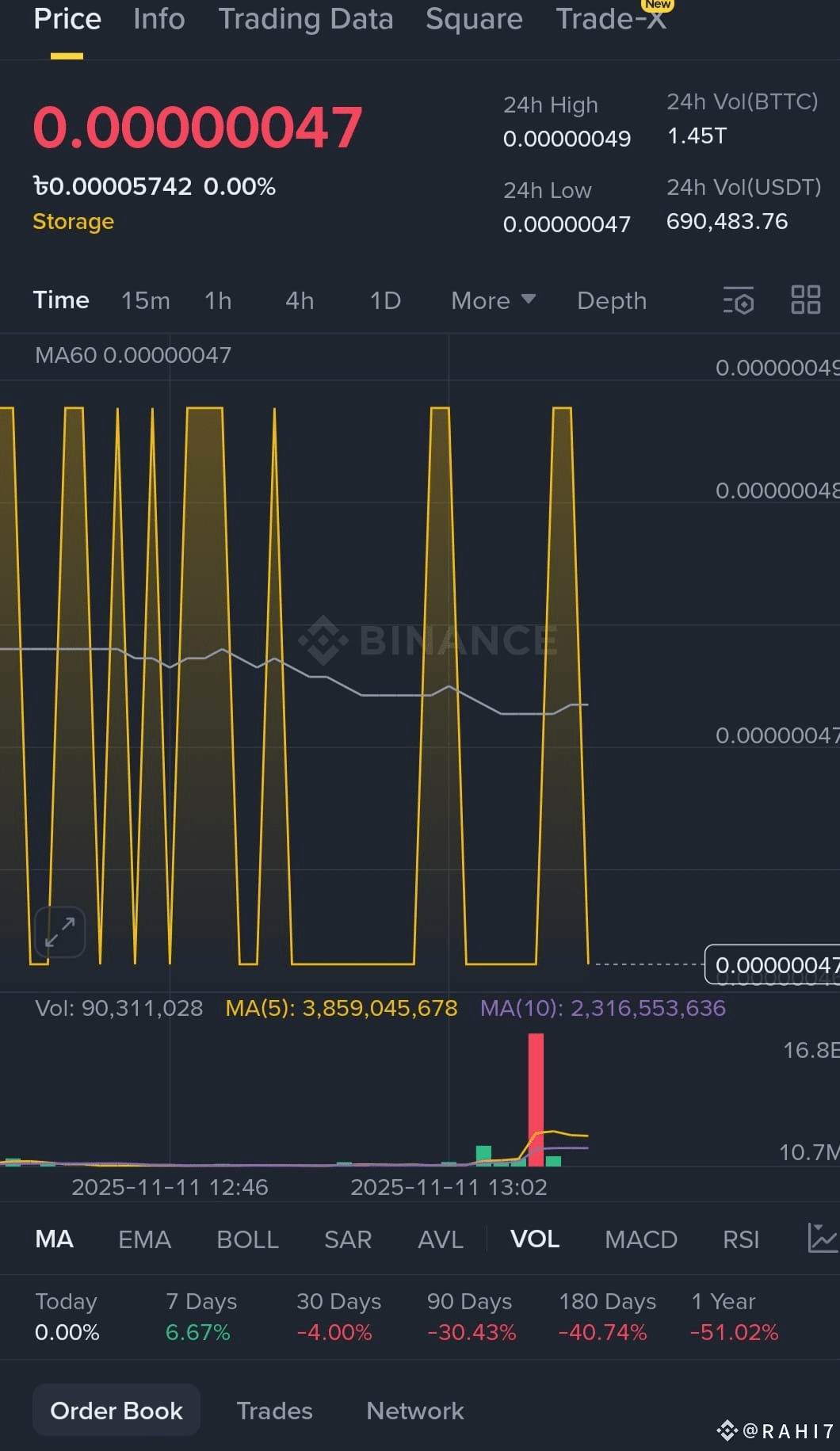Tap the 24h High value 0.00000049
The height and width of the screenshot is (1451, 840).
(x=567, y=139)
